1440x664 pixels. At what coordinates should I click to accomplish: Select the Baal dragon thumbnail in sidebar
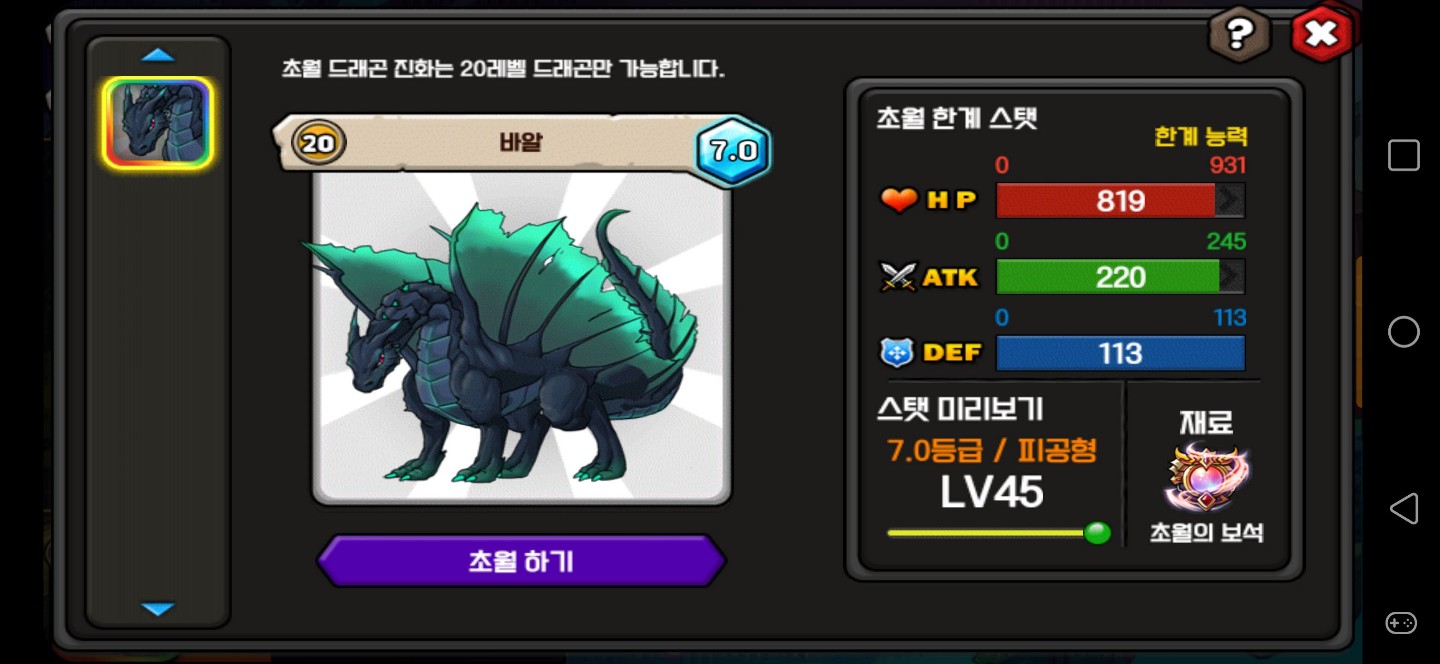click(x=158, y=122)
